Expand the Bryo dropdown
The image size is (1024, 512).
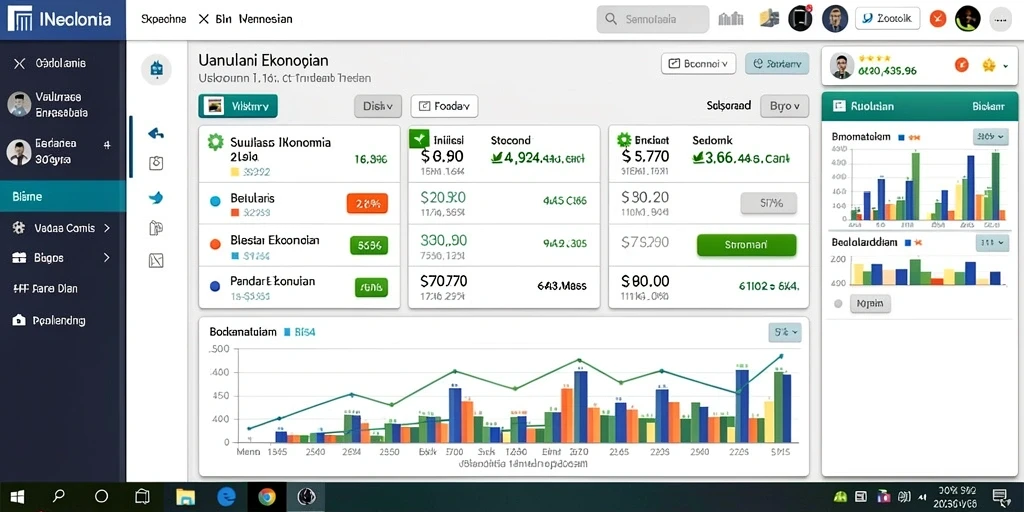pos(784,106)
